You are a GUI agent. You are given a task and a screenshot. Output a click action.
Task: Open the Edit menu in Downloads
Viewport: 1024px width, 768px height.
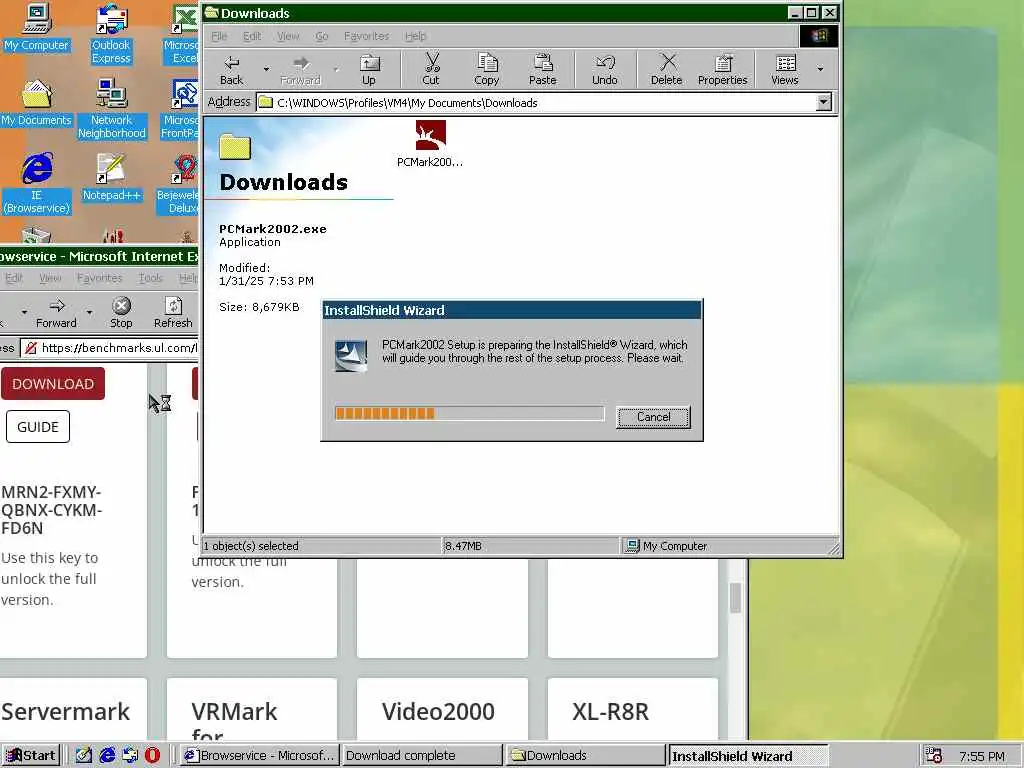click(252, 36)
